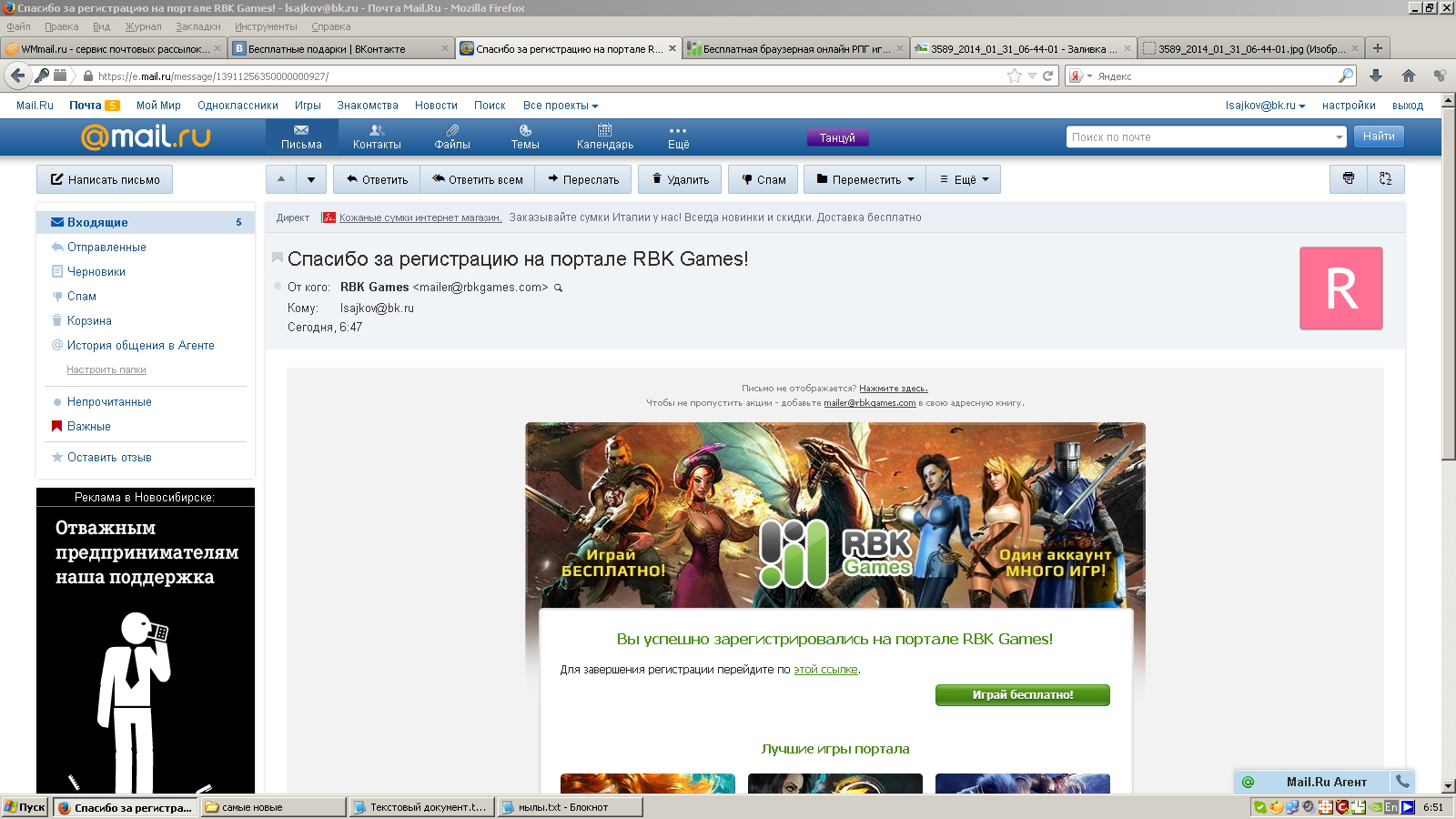This screenshot has width=1456, height=819.
Task: Mark message as Спам
Action: (x=763, y=179)
